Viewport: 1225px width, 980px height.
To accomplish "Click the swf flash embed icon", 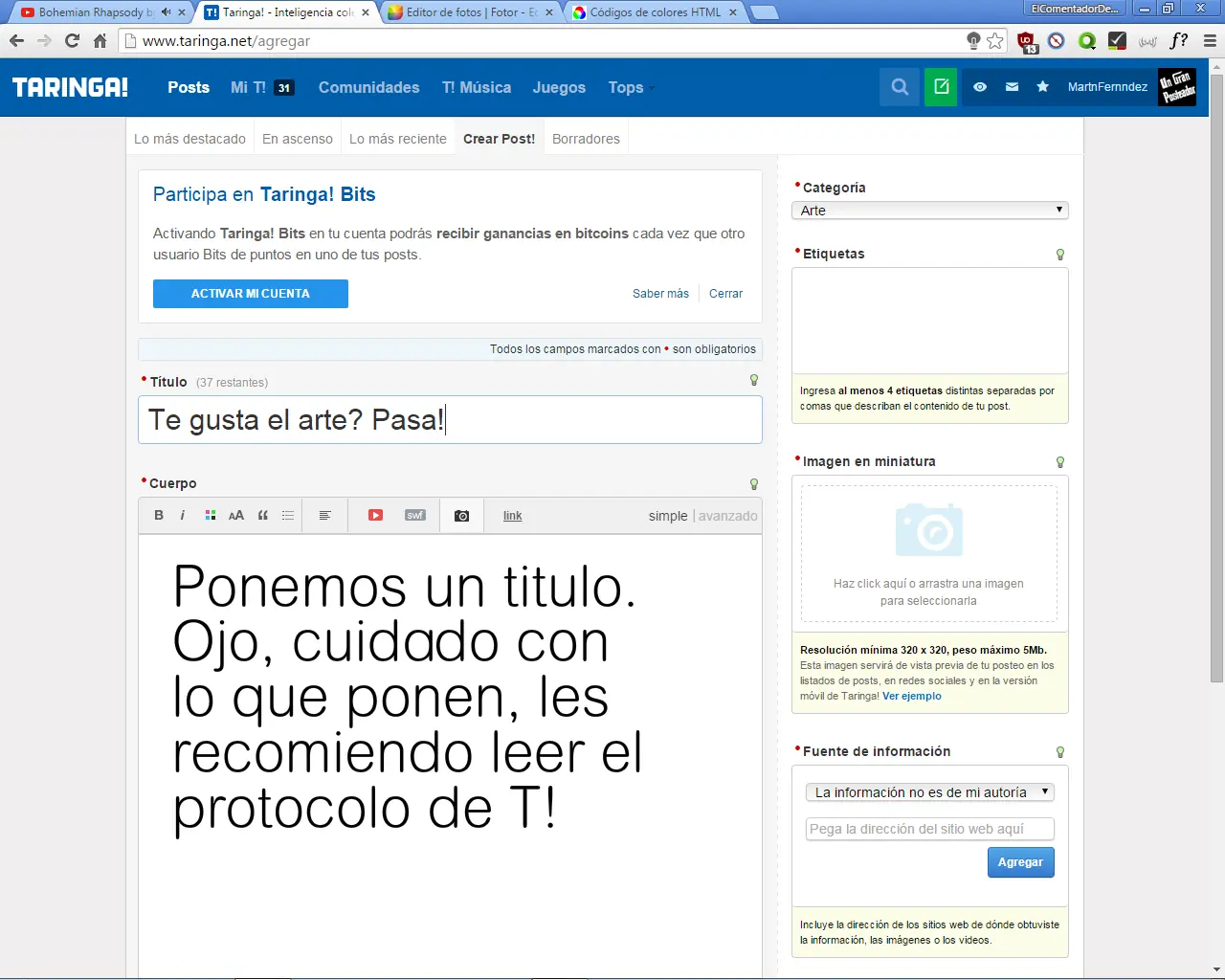I will point(415,515).
